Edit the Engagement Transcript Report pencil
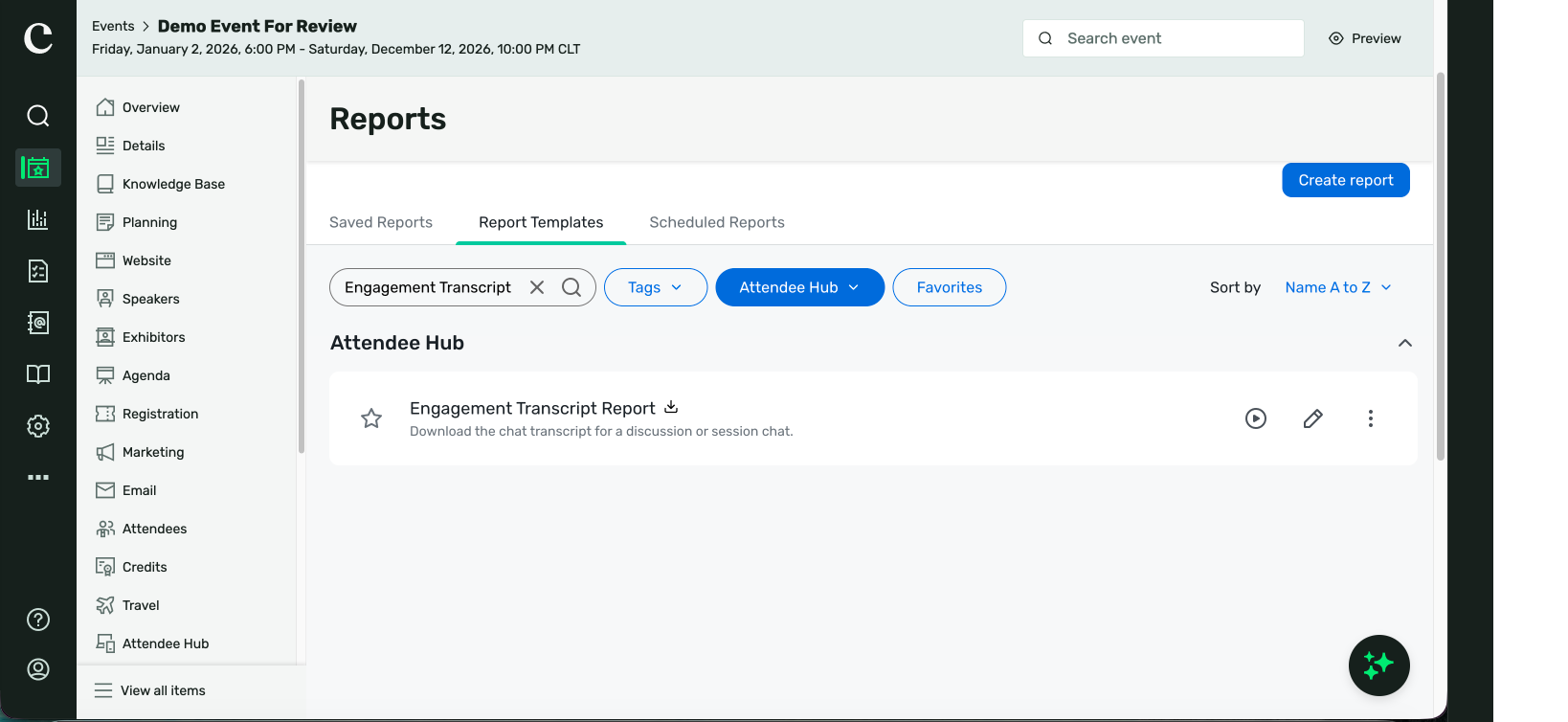 1313,418
